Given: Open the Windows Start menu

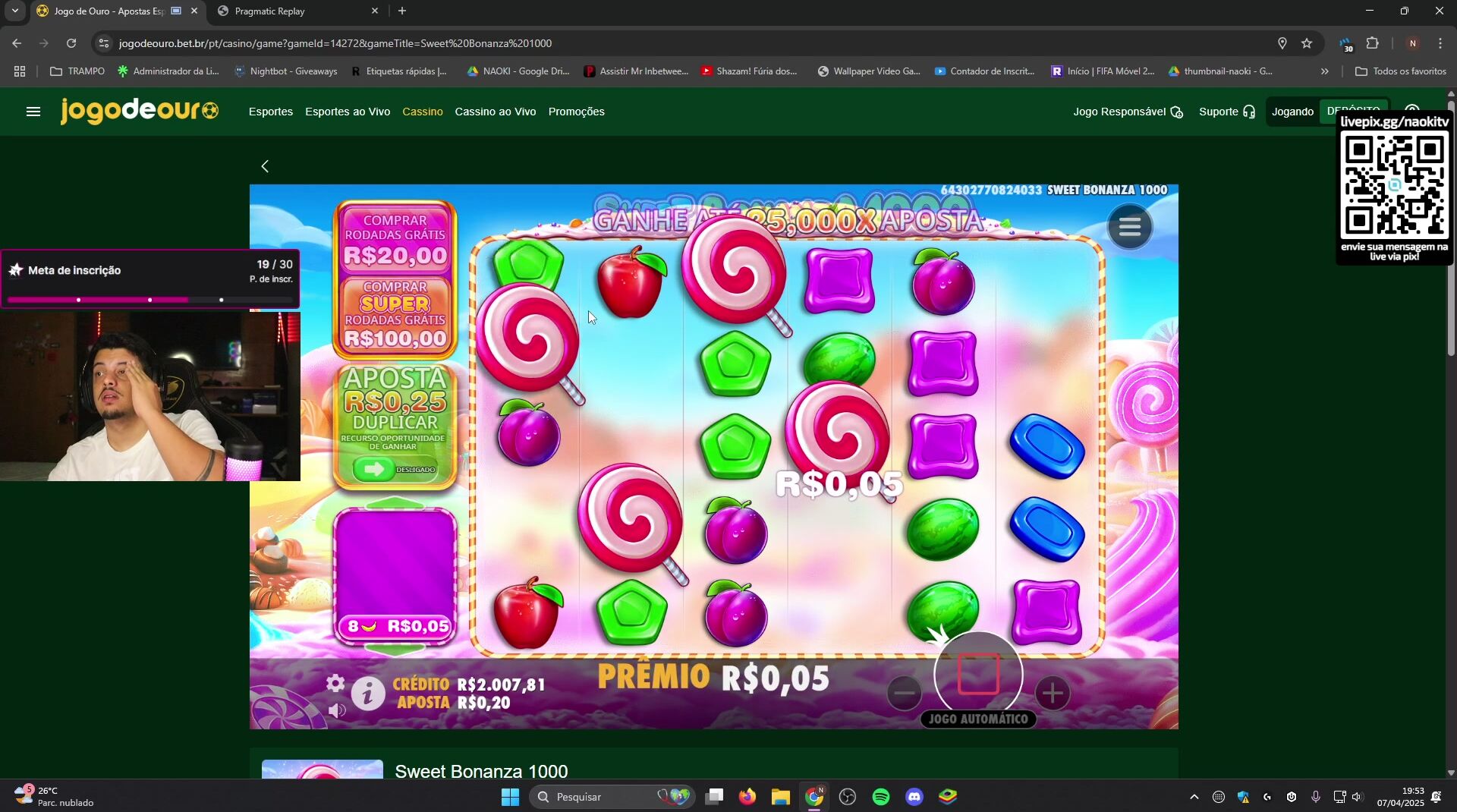Looking at the screenshot, I should [510, 797].
